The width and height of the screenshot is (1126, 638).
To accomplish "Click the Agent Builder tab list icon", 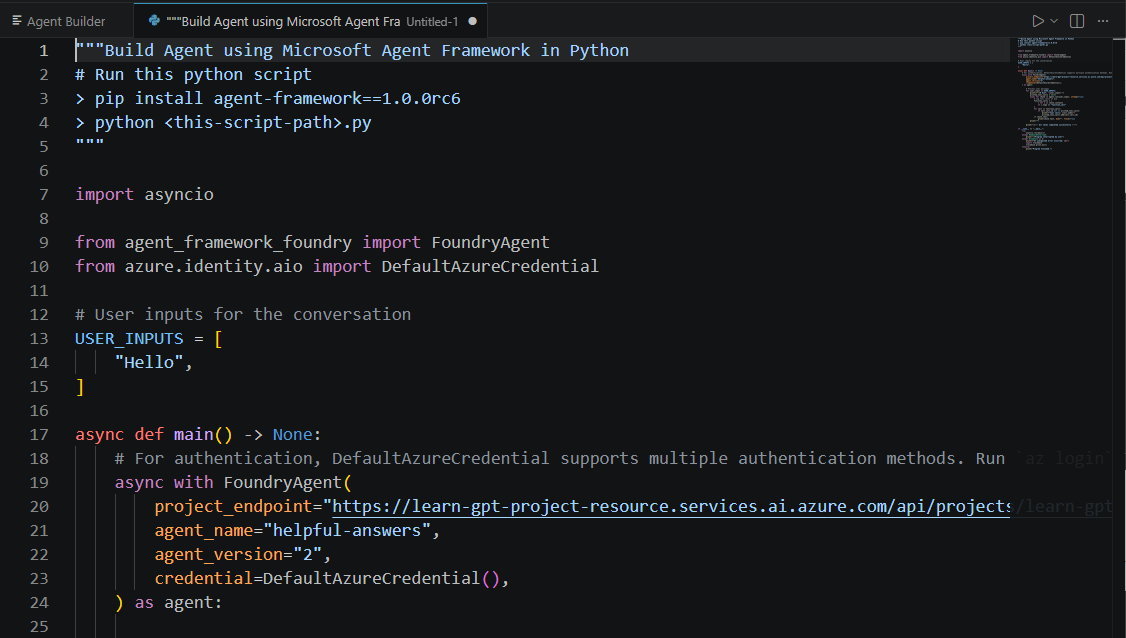I will tap(17, 21).
